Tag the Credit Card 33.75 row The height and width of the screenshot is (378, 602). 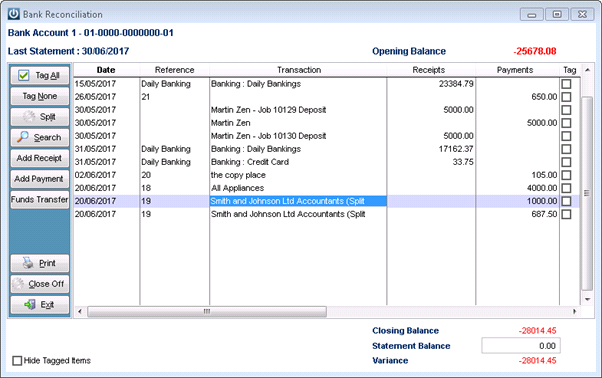click(x=566, y=162)
